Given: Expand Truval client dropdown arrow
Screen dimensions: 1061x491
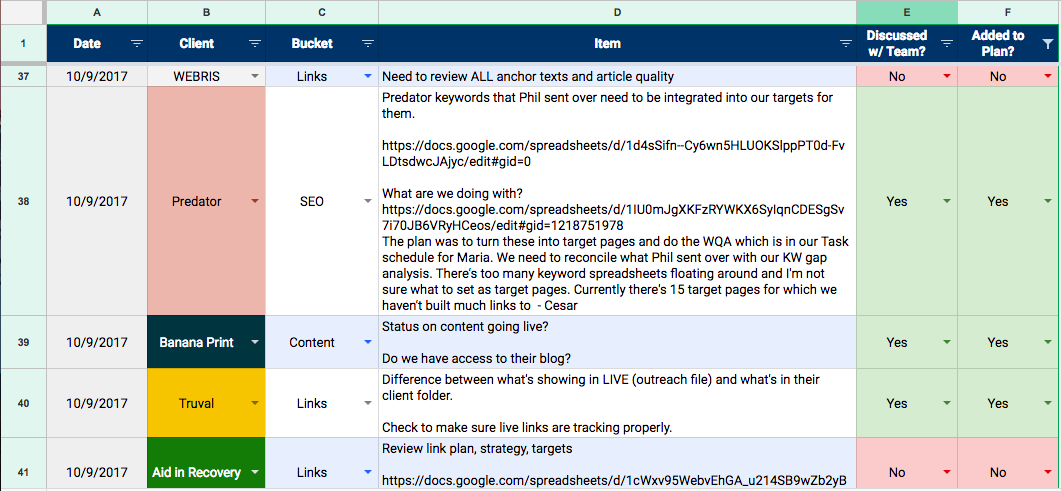Looking at the screenshot, I should point(255,403).
